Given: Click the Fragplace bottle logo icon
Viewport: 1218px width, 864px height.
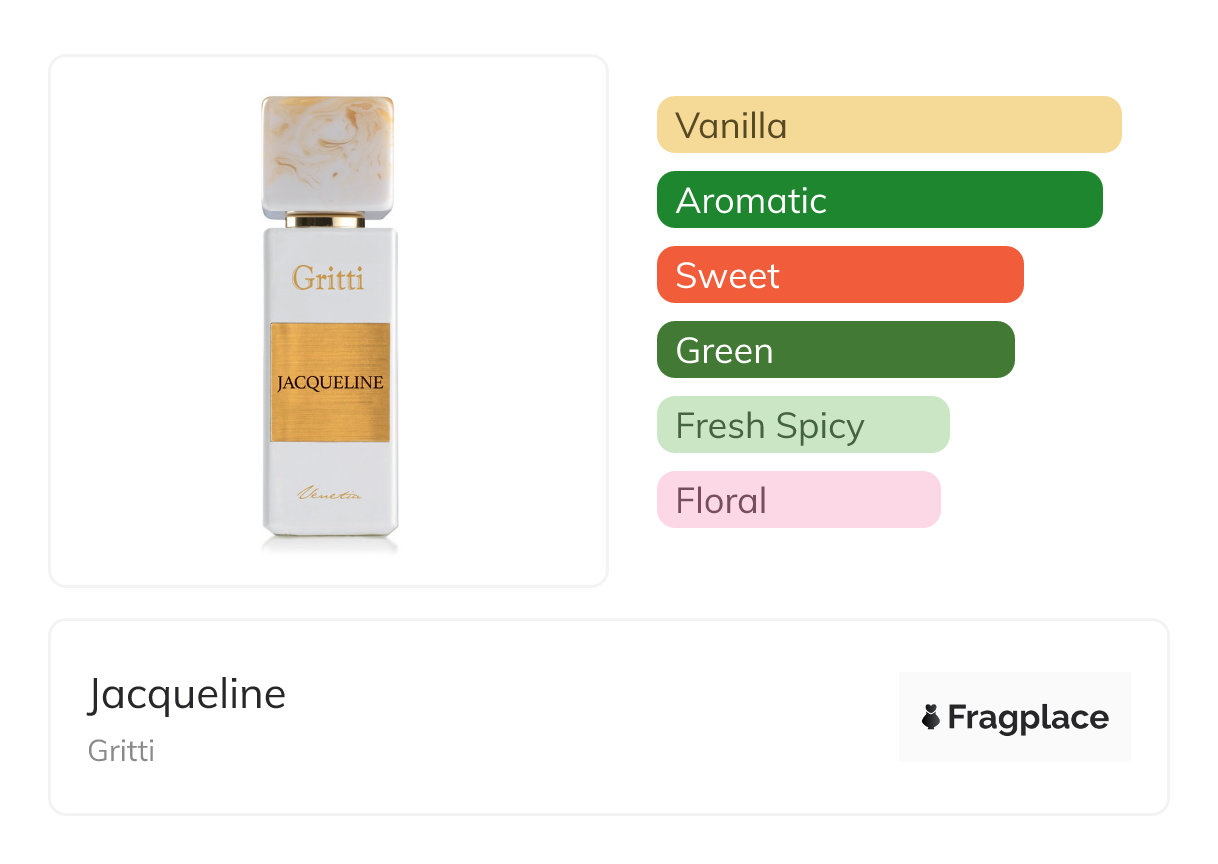Looking at the screenshot, I should tap(931, 717).
